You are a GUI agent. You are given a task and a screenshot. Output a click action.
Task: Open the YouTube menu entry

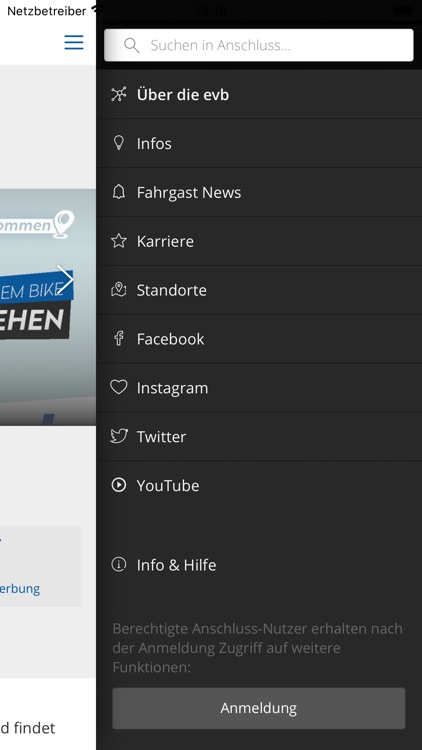[259, 485]
